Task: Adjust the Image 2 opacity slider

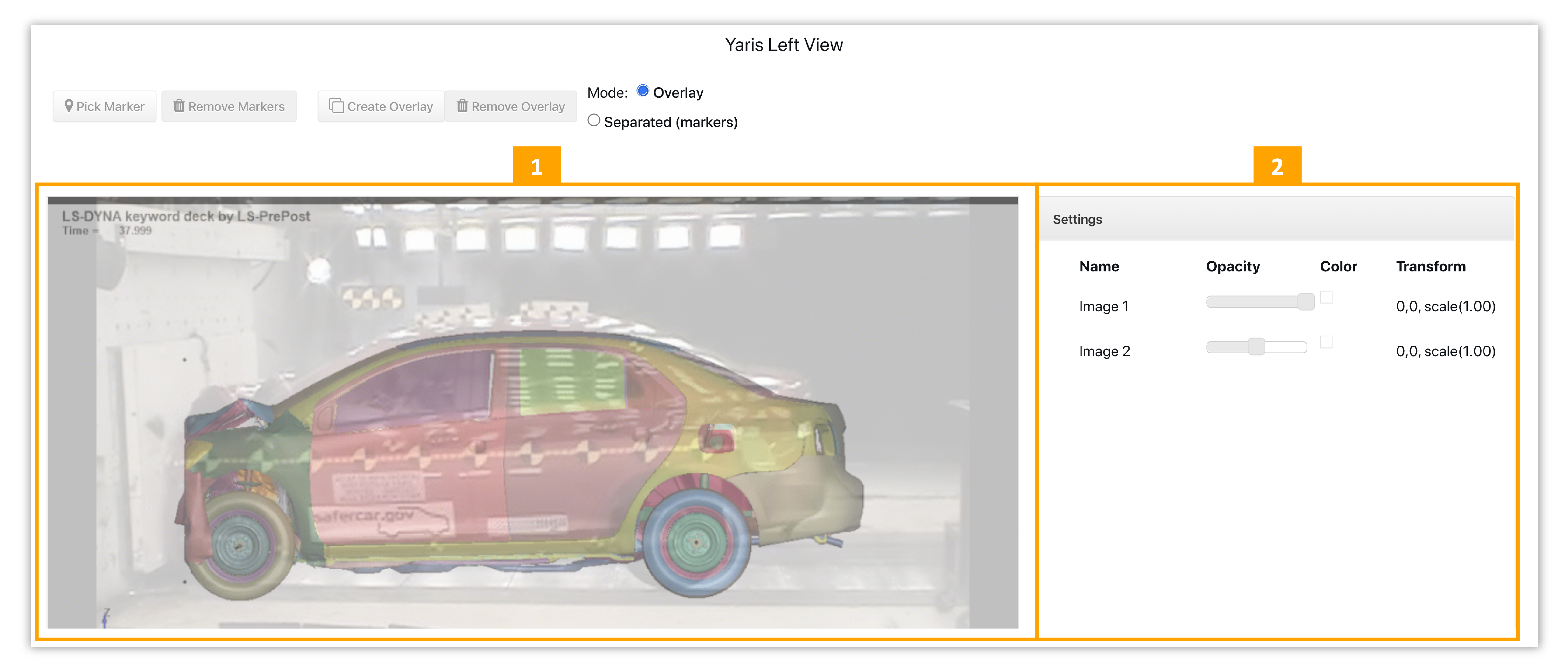Action: tap(1256, 347)
